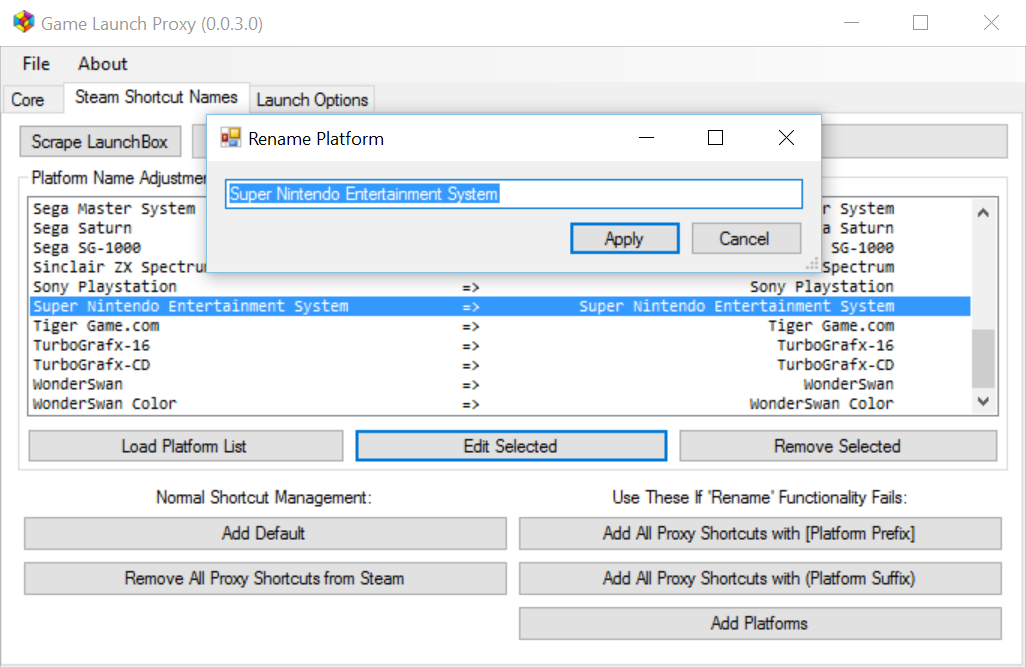Maximize the Game Launch Proxy window
The image size is (1026, 667).
pos(921,23)
